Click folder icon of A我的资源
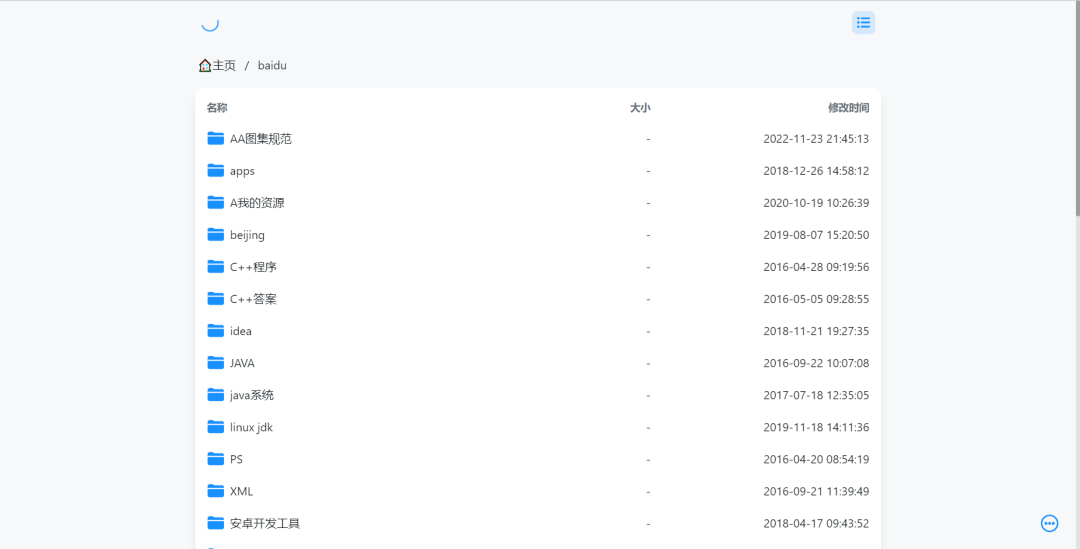 [216, 203]
